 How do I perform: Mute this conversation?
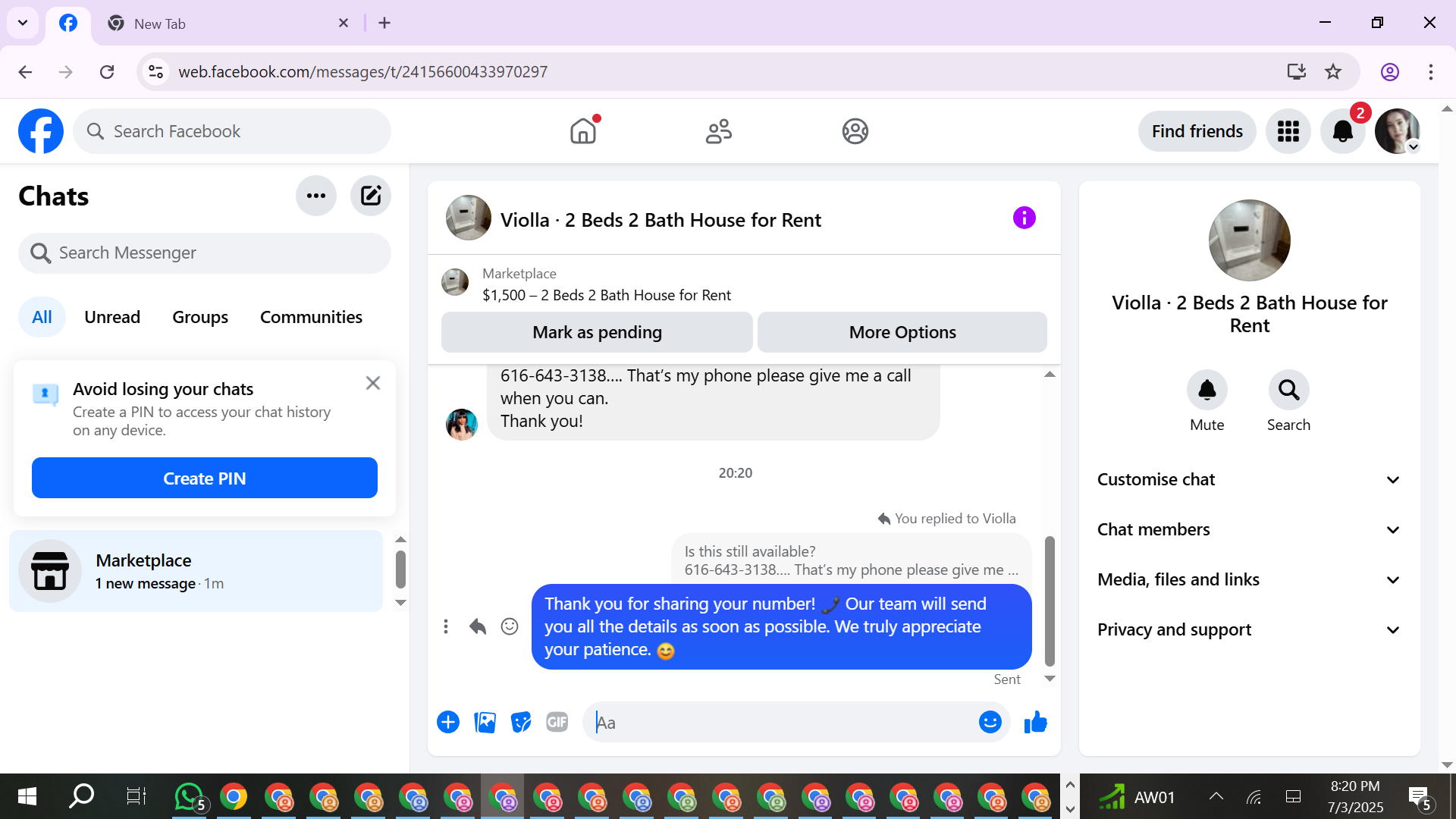click(x=1207, y=391)
